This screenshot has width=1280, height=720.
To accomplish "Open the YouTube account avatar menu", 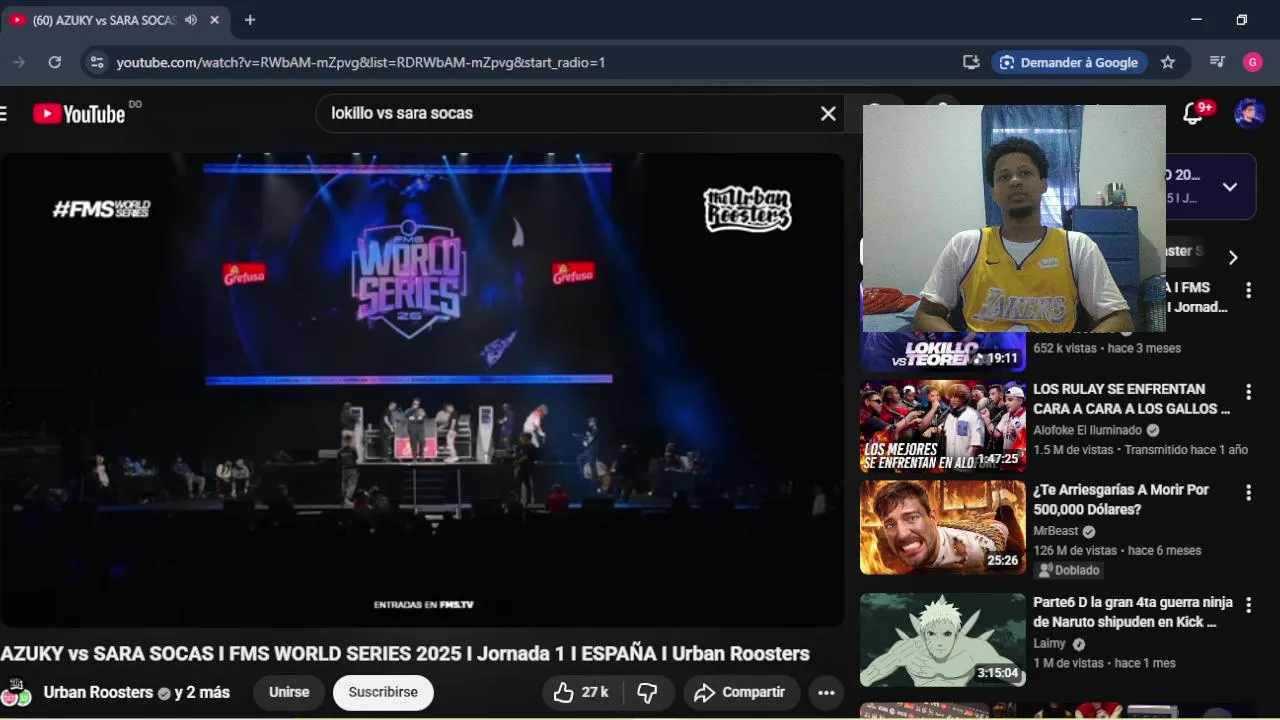I will click(x=1249, y=114).
